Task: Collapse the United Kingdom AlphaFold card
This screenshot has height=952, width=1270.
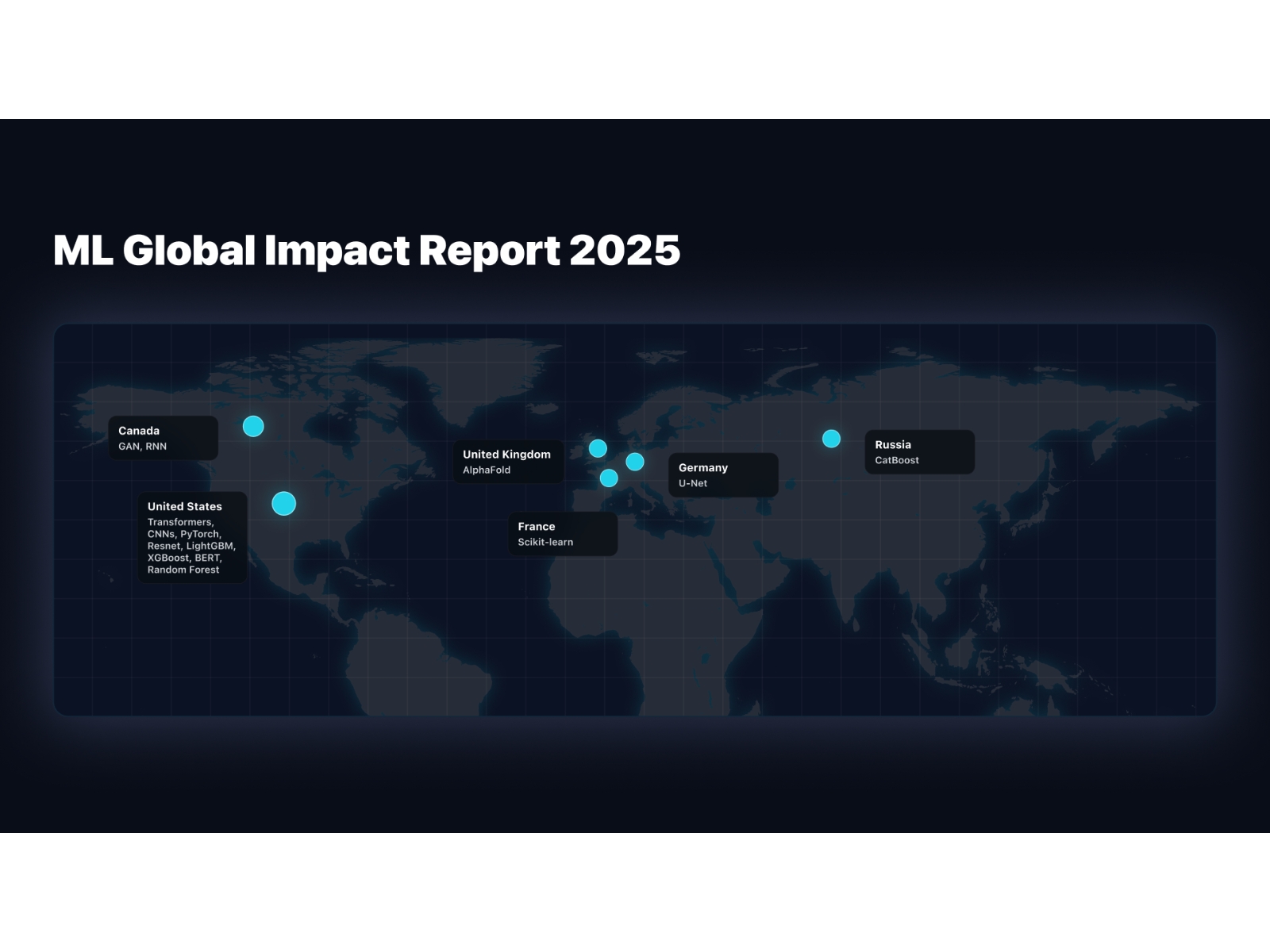Action: point(507,461)
